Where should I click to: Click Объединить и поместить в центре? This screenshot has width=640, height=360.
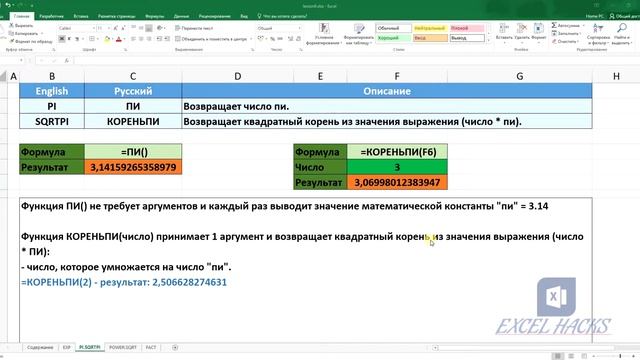pos(211,39)
